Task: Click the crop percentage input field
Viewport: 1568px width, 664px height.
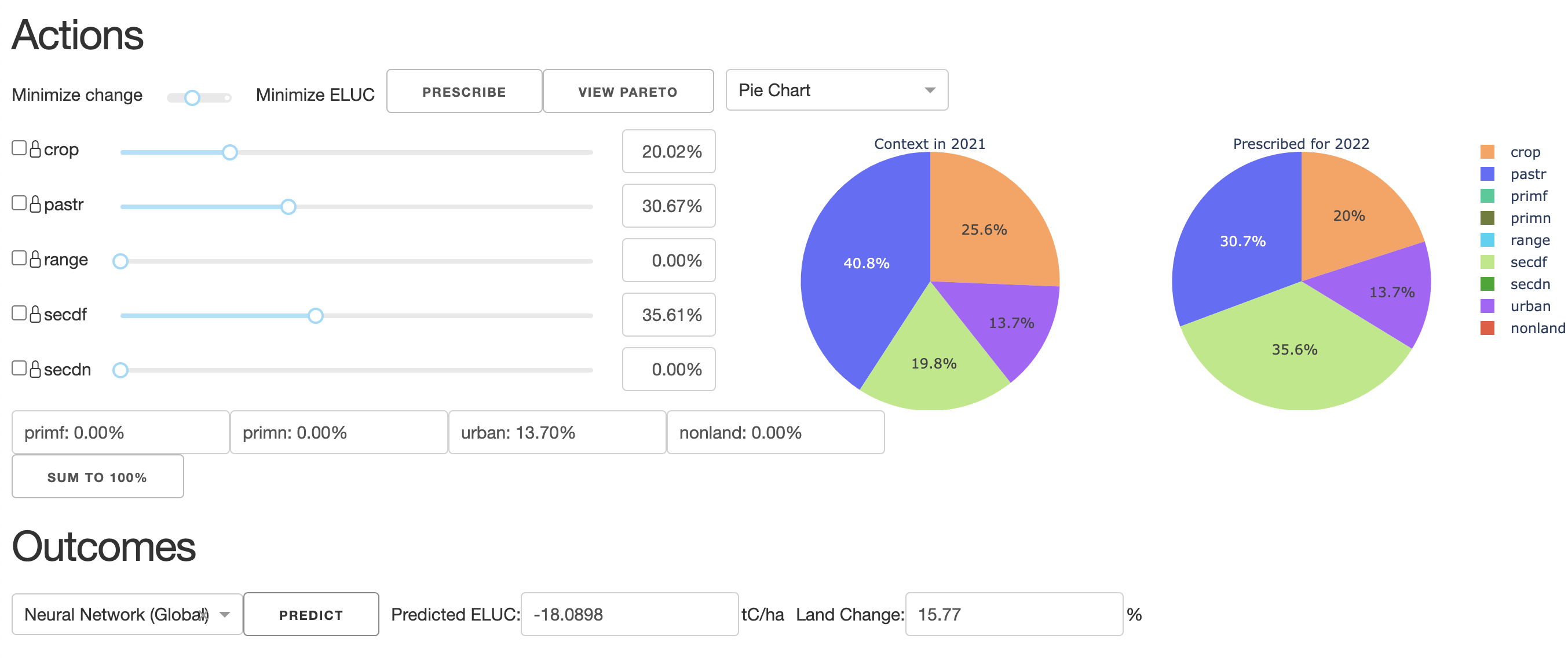Action: [668, 152]
